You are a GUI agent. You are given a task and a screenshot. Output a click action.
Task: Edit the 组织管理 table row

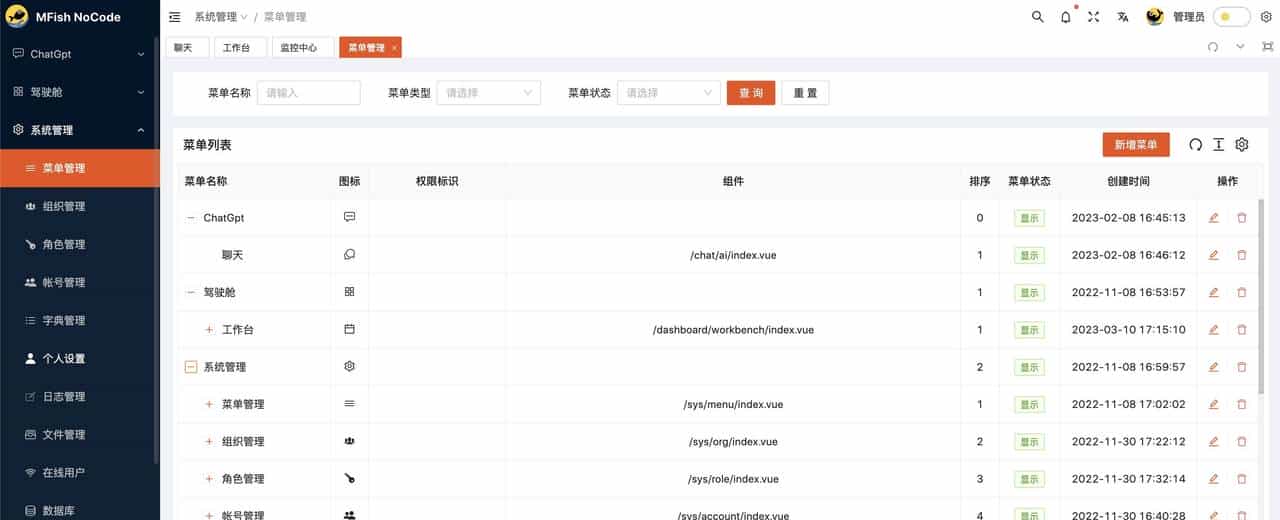(x=1214, y=442)
